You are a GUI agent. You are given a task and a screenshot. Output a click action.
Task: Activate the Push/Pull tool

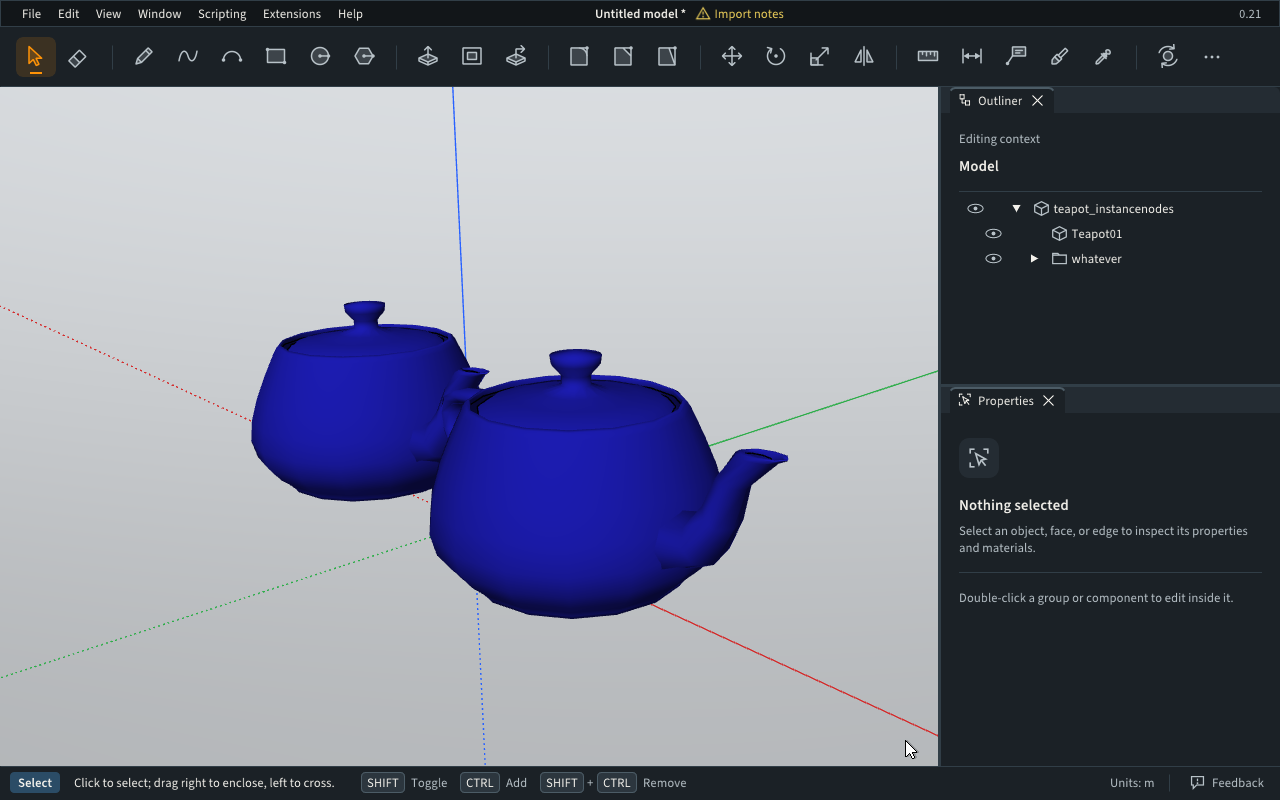[x=428, y=57]
